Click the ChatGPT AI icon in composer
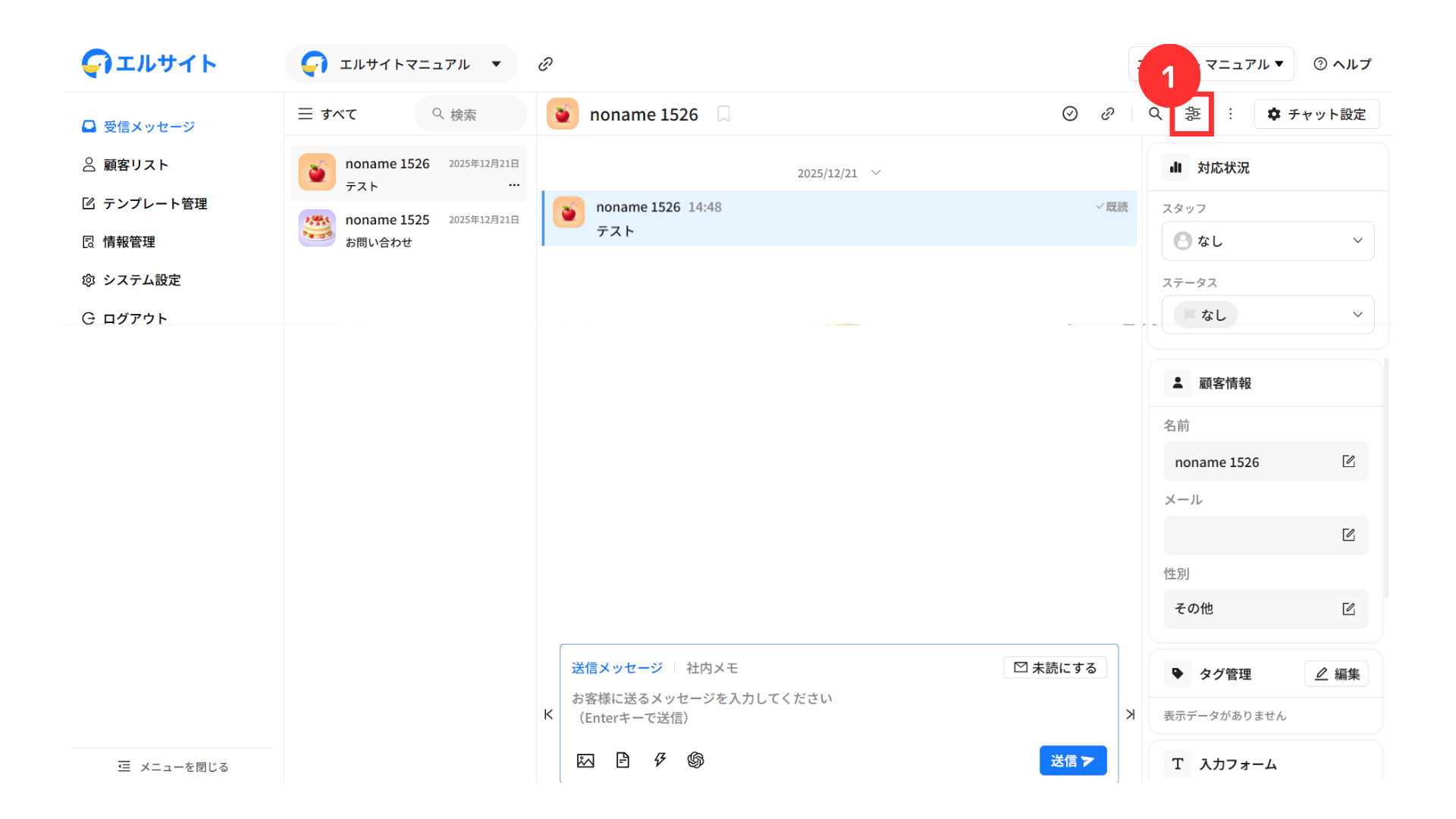The width and height of the screenshot is (1456, 819). pos(695,760)
